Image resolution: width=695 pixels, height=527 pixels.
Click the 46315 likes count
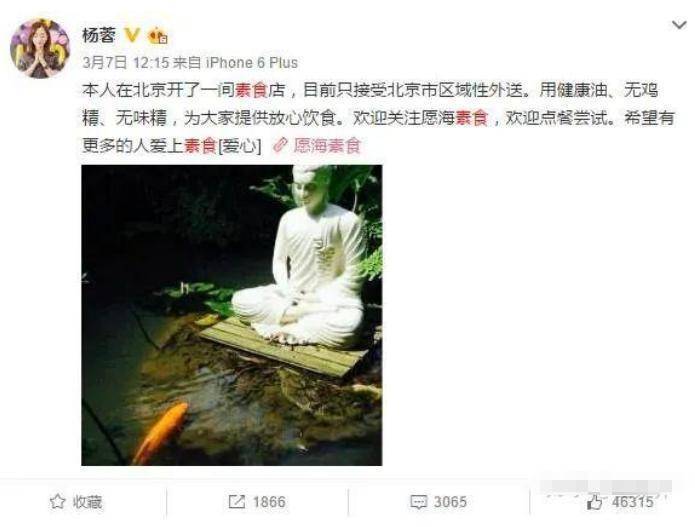[633, 502]
